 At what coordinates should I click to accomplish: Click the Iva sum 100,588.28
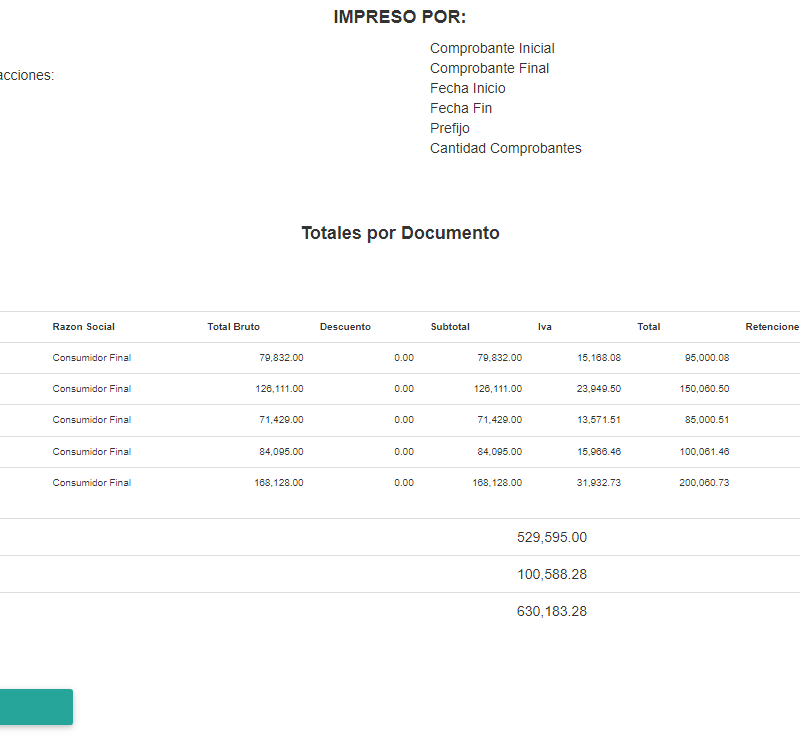coord(551,574)
